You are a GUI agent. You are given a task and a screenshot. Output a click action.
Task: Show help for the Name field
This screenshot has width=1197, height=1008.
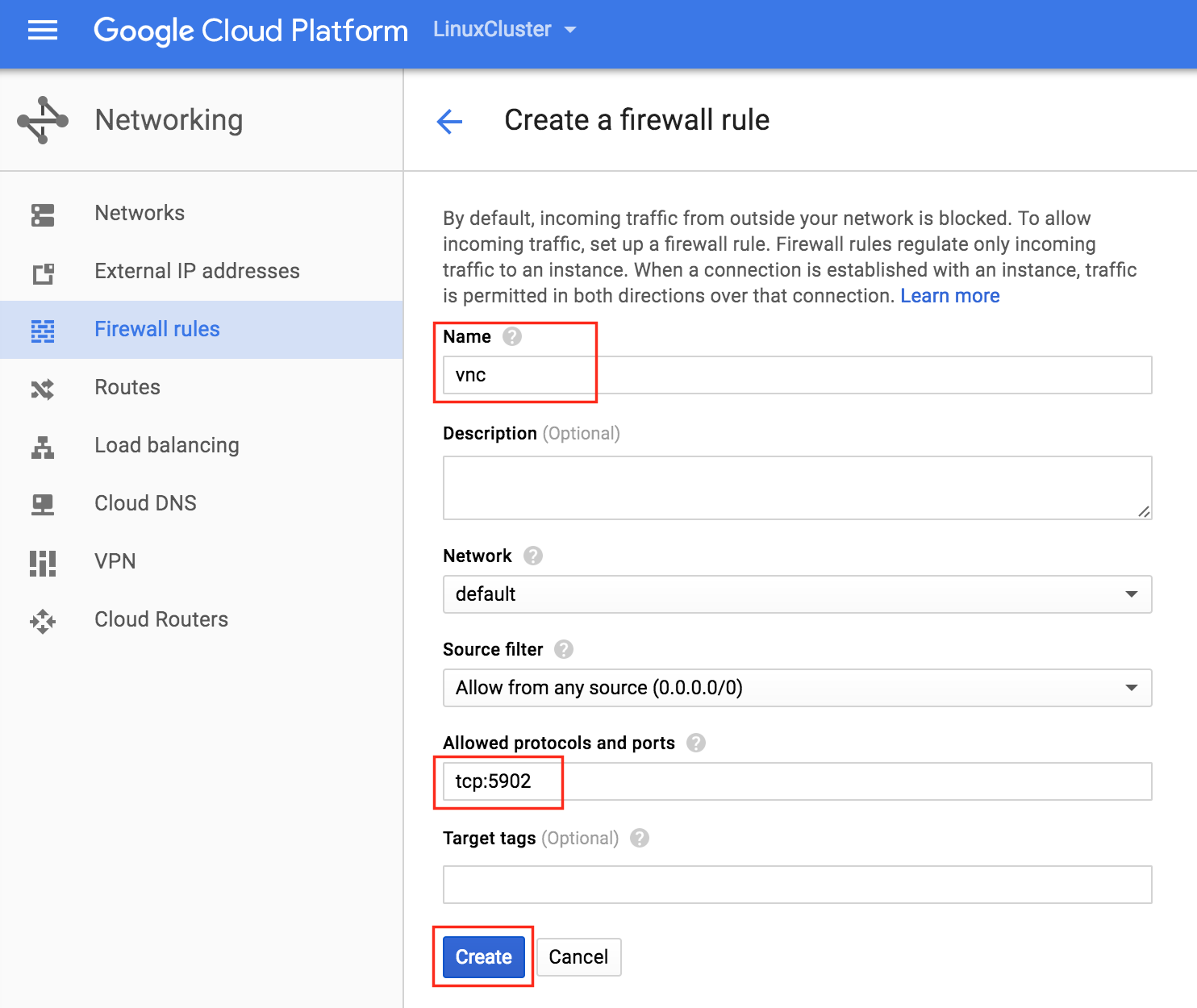(512, 336)
